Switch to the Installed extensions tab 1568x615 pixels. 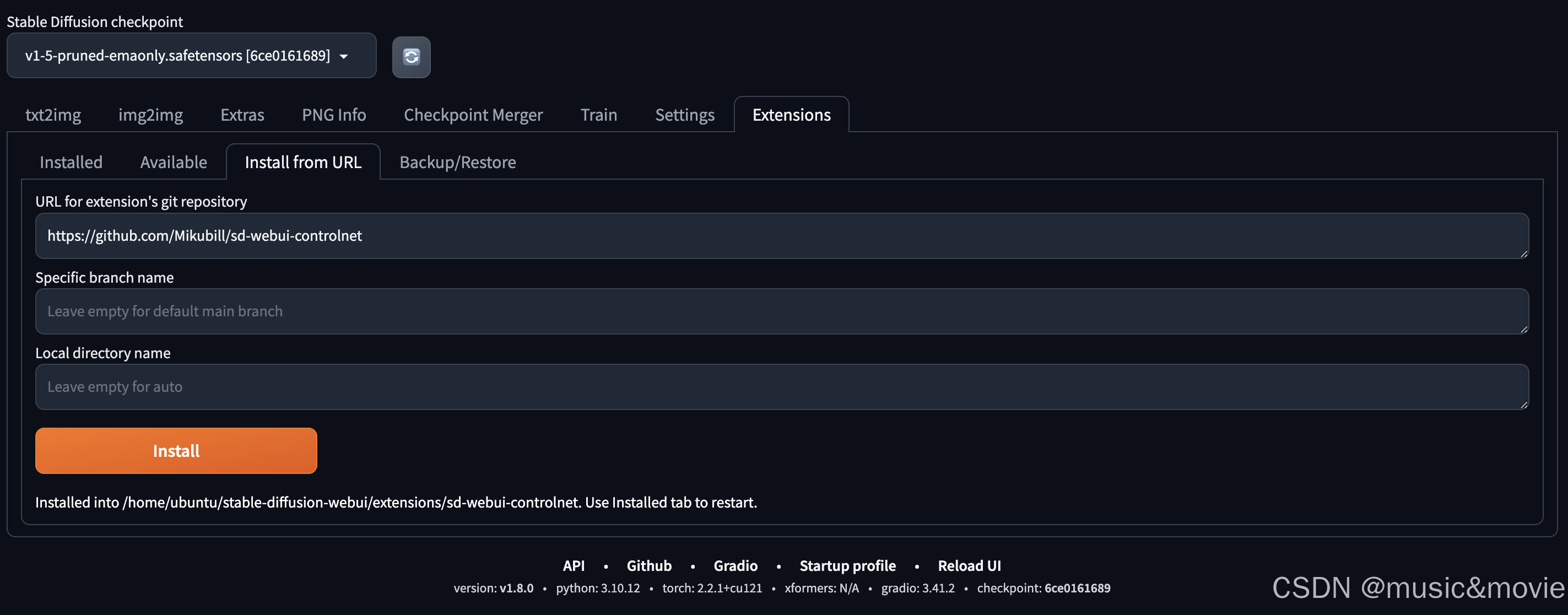pyautogui.click(x=70, y=162)
